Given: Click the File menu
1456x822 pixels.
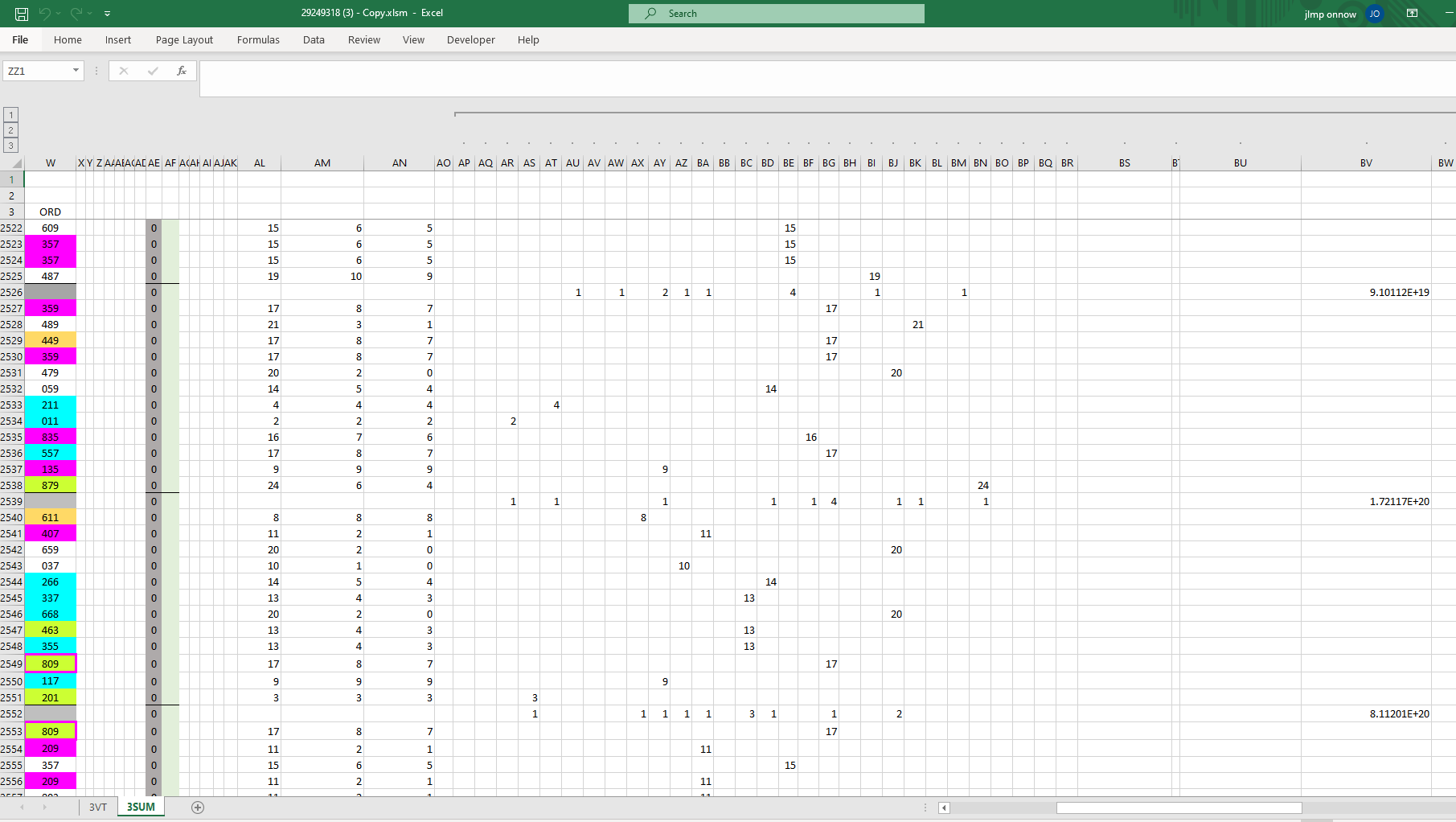Looking at the screenshot, I should click(19, 39).
